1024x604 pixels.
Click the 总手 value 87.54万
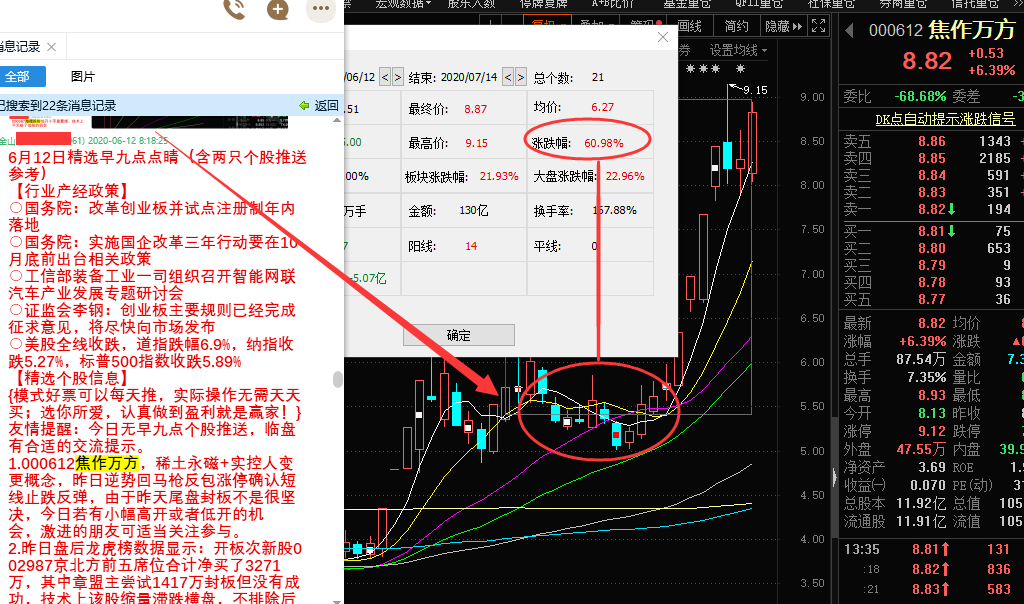(x=920, y=359)
